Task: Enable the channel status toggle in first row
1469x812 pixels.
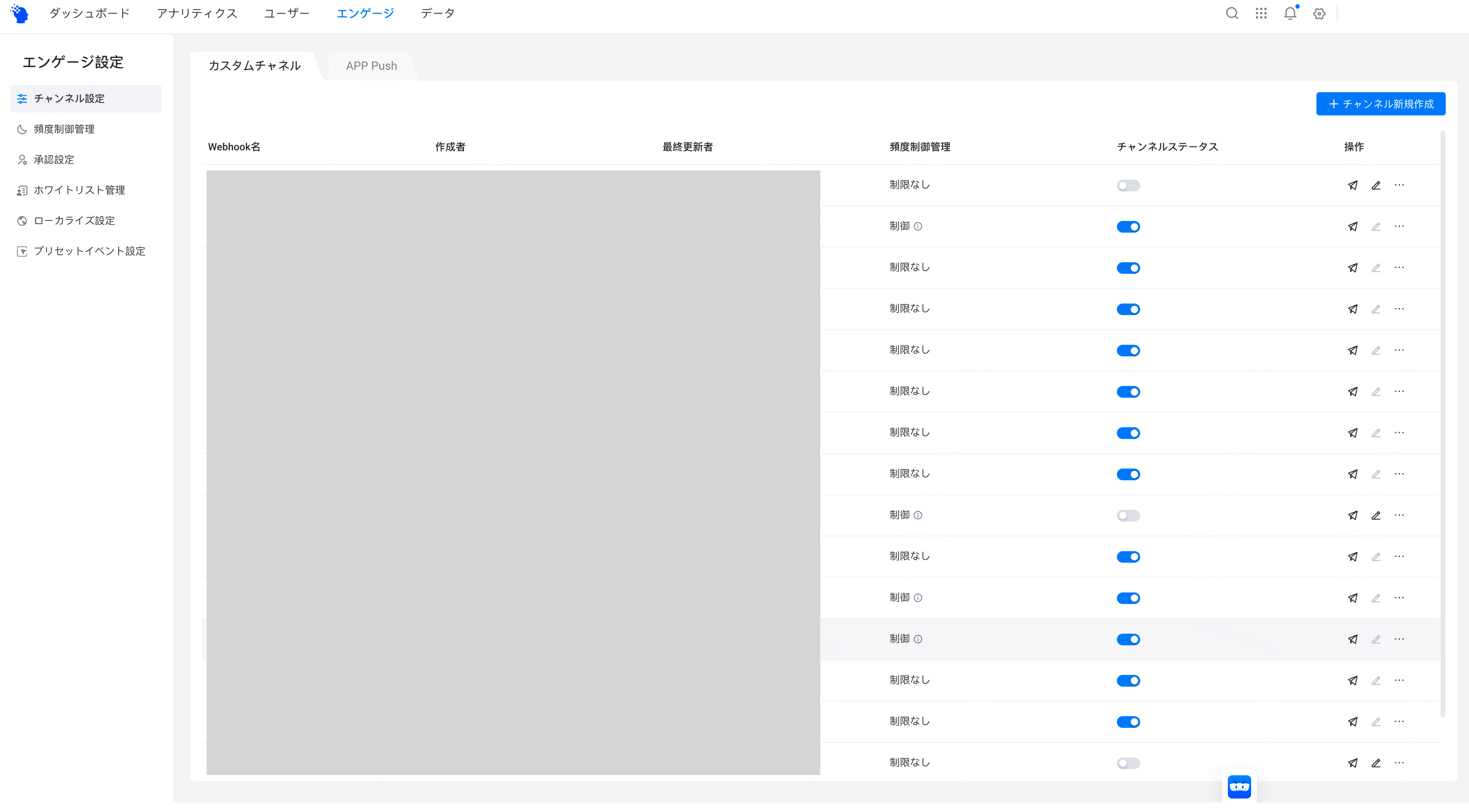Action: [x=1128, y=185]
